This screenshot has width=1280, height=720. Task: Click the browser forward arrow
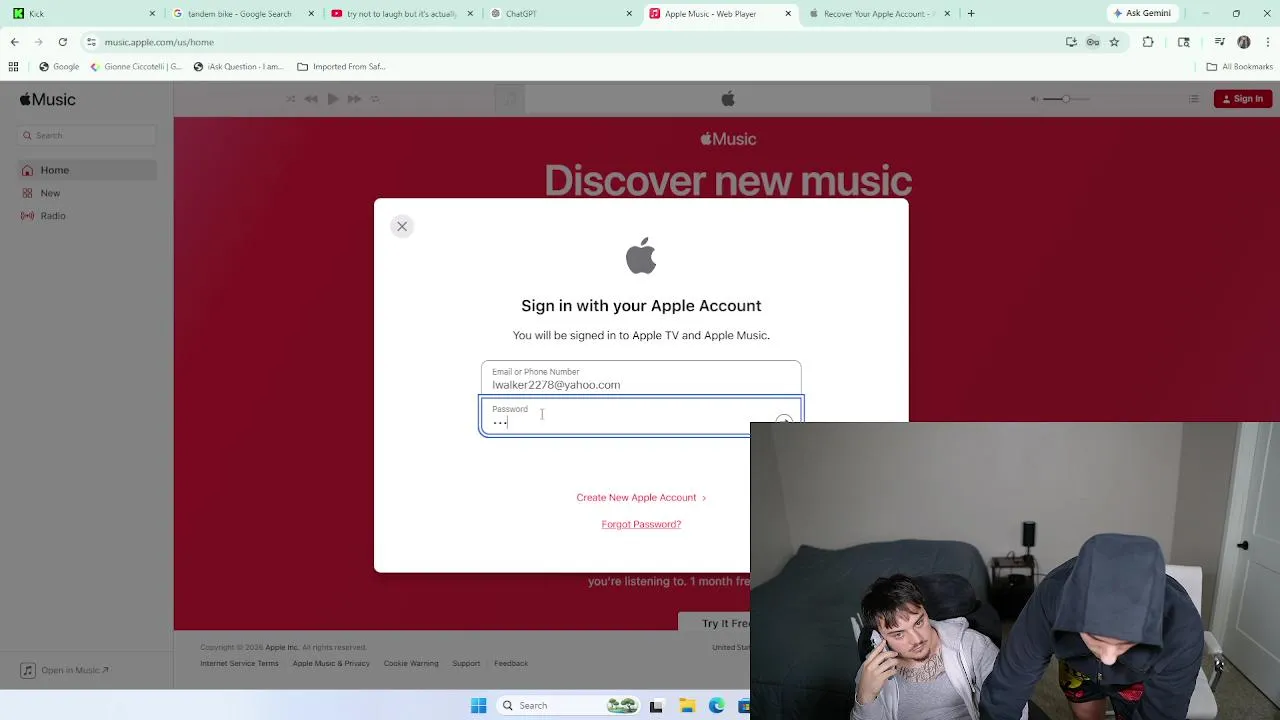39,42
